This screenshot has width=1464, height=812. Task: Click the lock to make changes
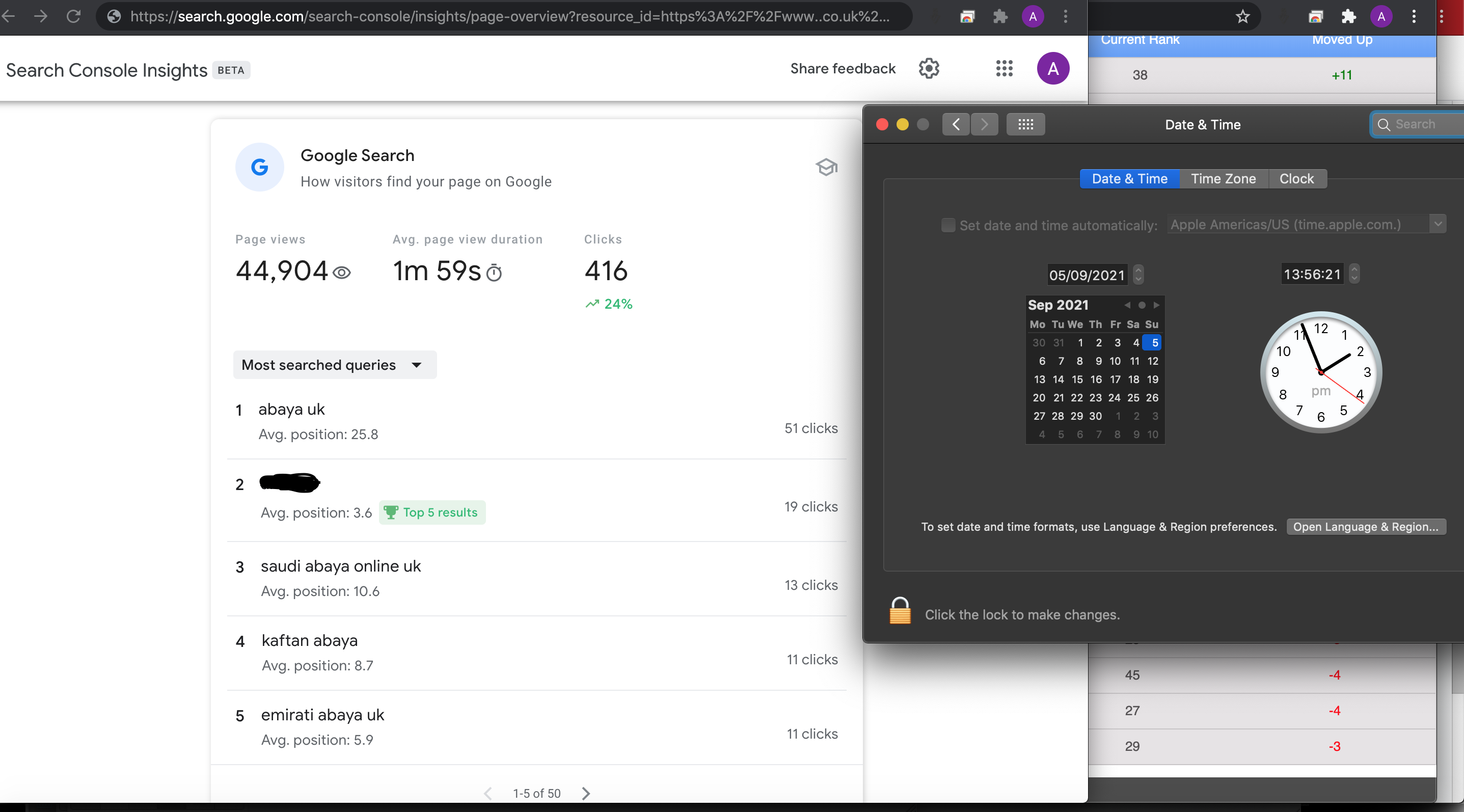tap(900, 611)
